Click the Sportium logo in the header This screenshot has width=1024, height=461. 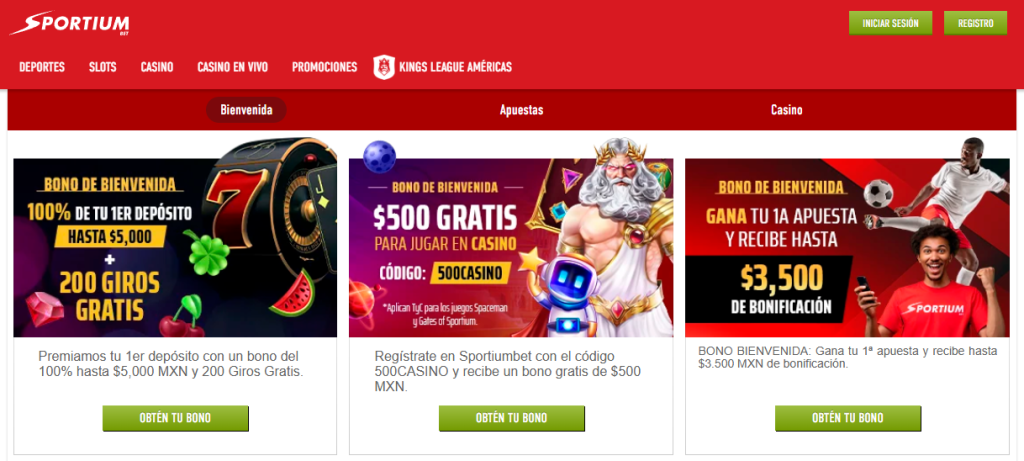[69, 24]
